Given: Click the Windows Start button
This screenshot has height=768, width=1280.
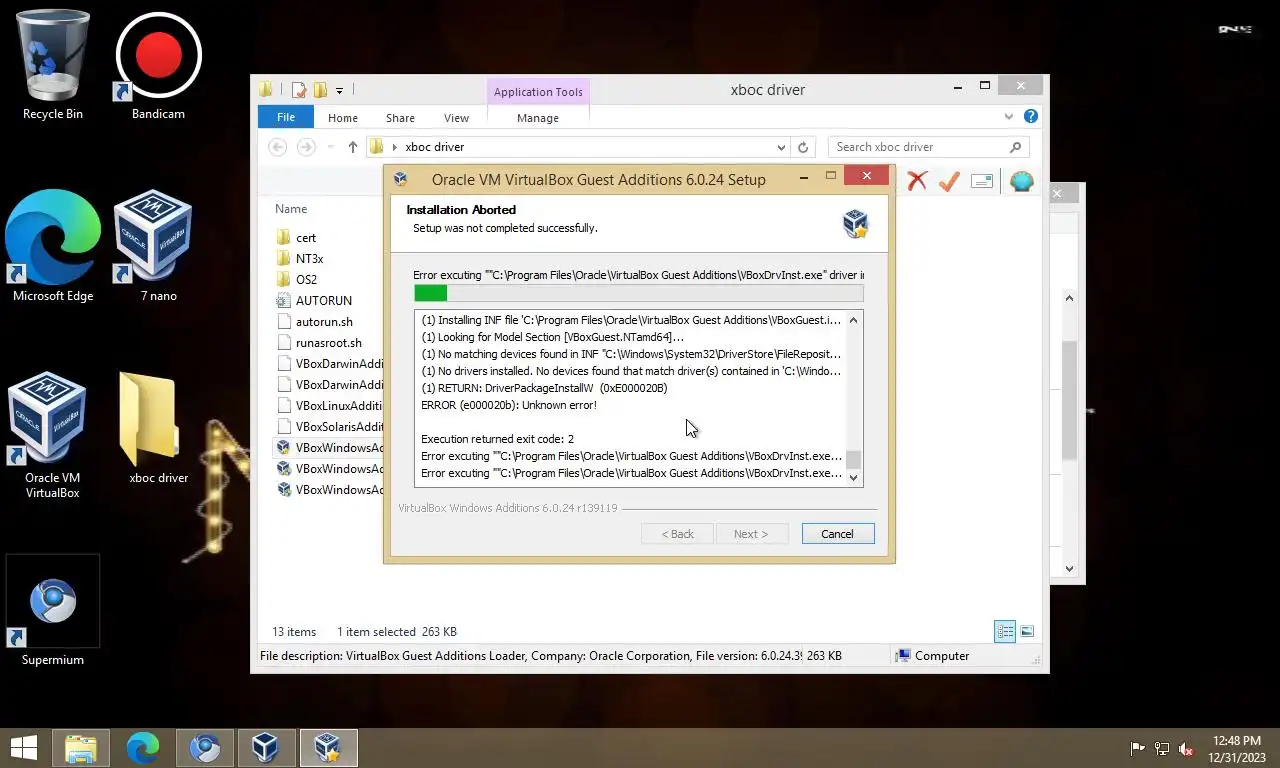Looking at the screenshot, I should tap(23, 747).
